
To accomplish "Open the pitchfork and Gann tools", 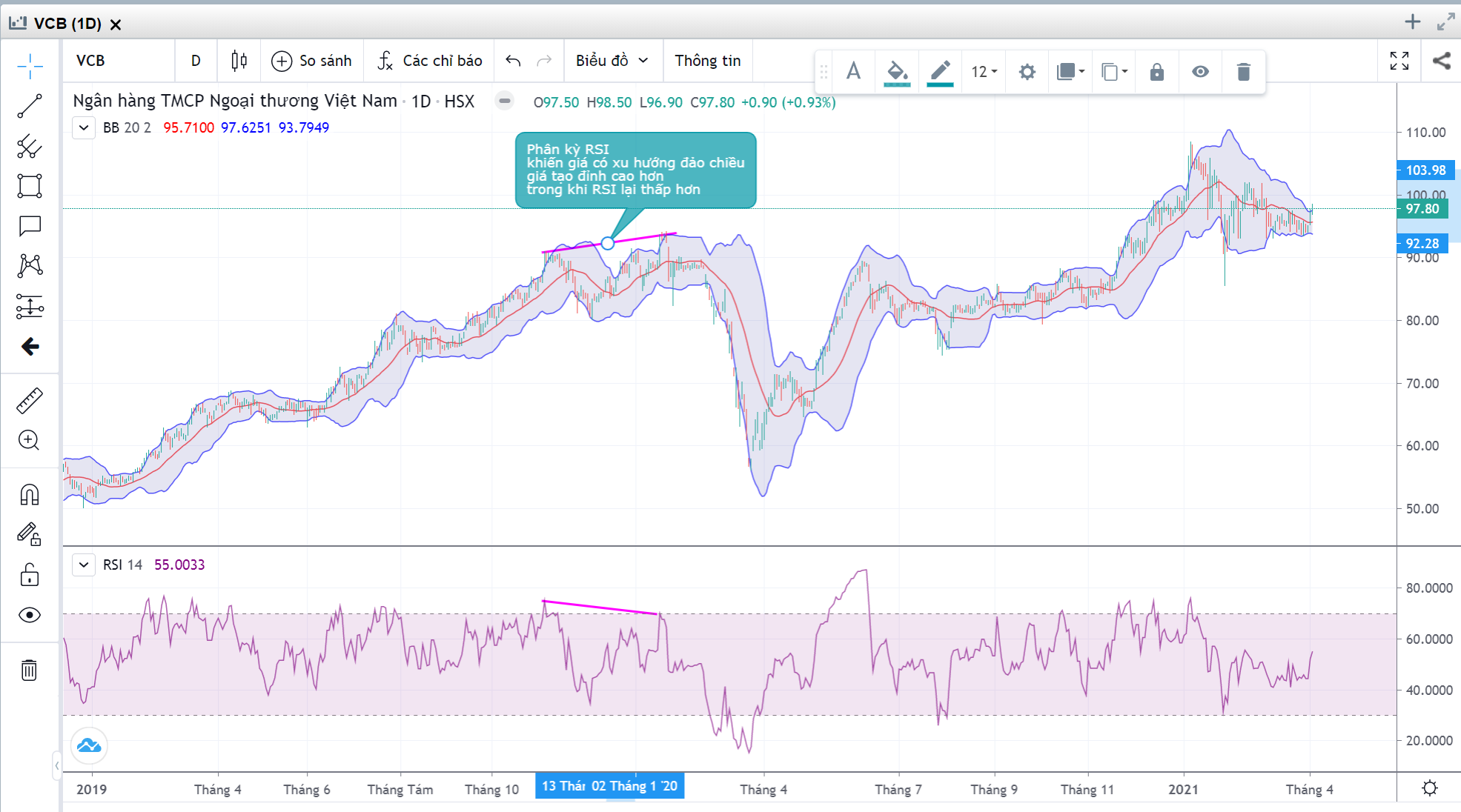I will pos(30,146).
